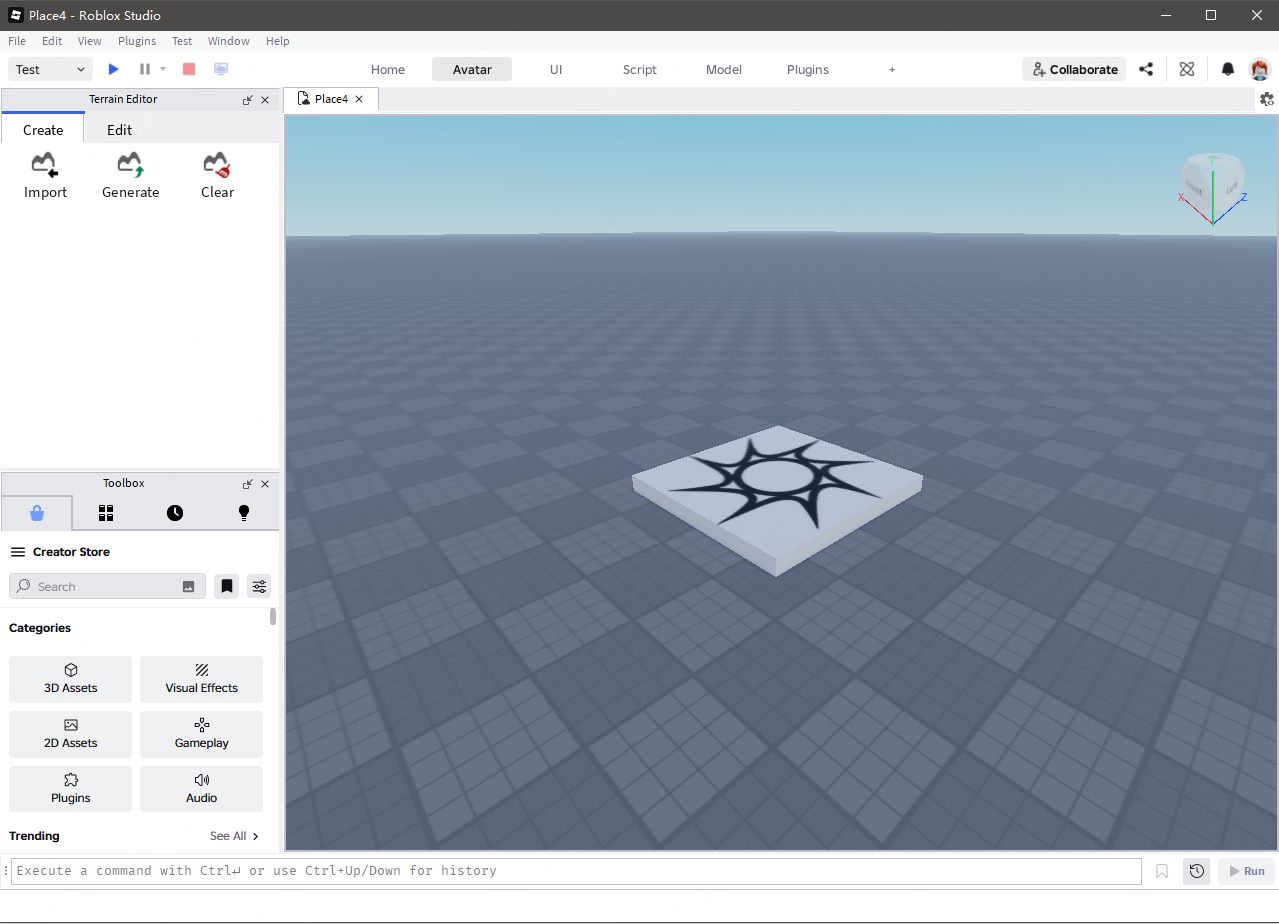The height and width of the screenshot is (924, 1279).
Task: Open the Script ribbon tab
Action: (x=640, y=69)
